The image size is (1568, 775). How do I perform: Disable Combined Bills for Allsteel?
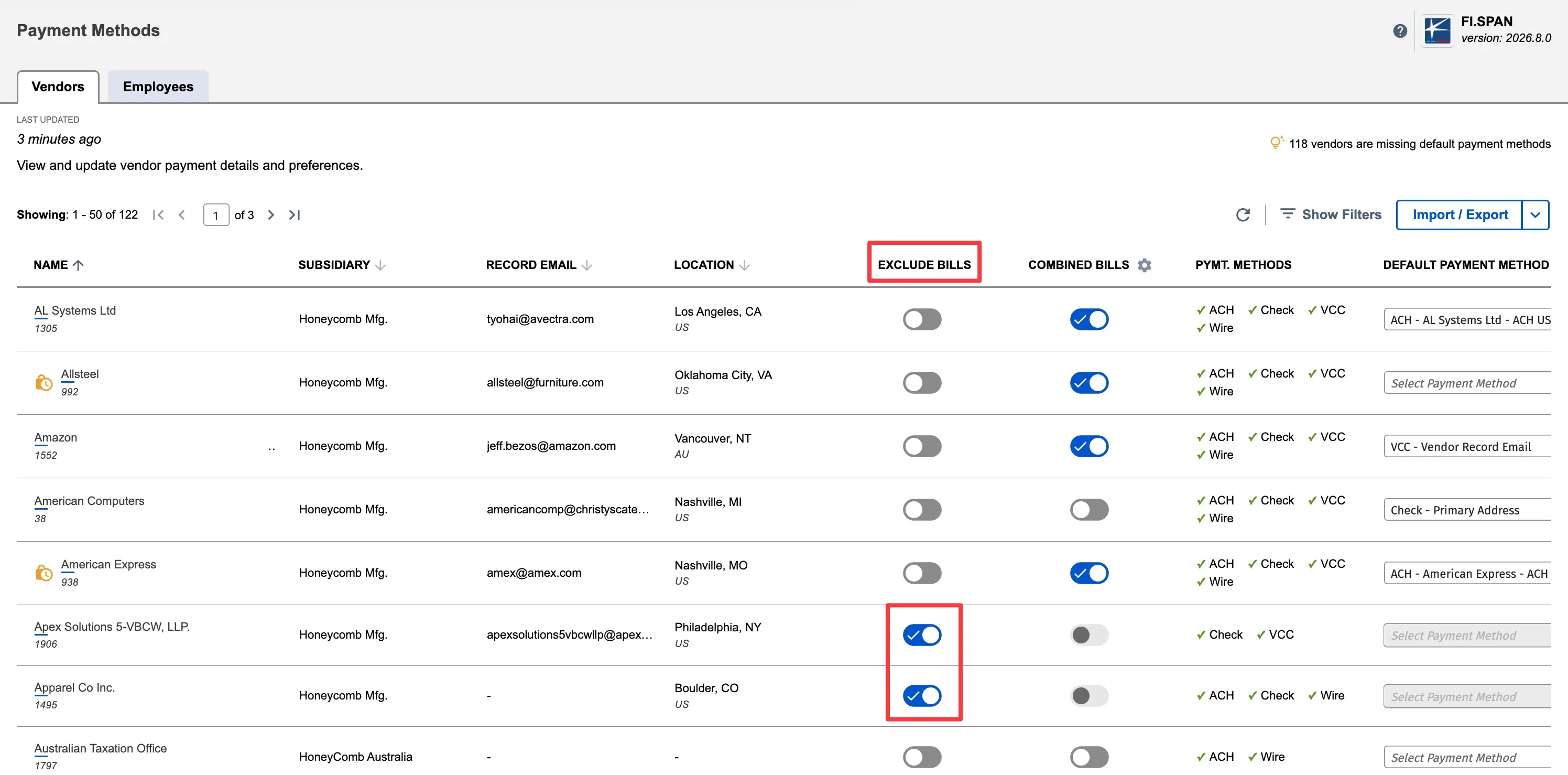click(x=1089, y=382)
